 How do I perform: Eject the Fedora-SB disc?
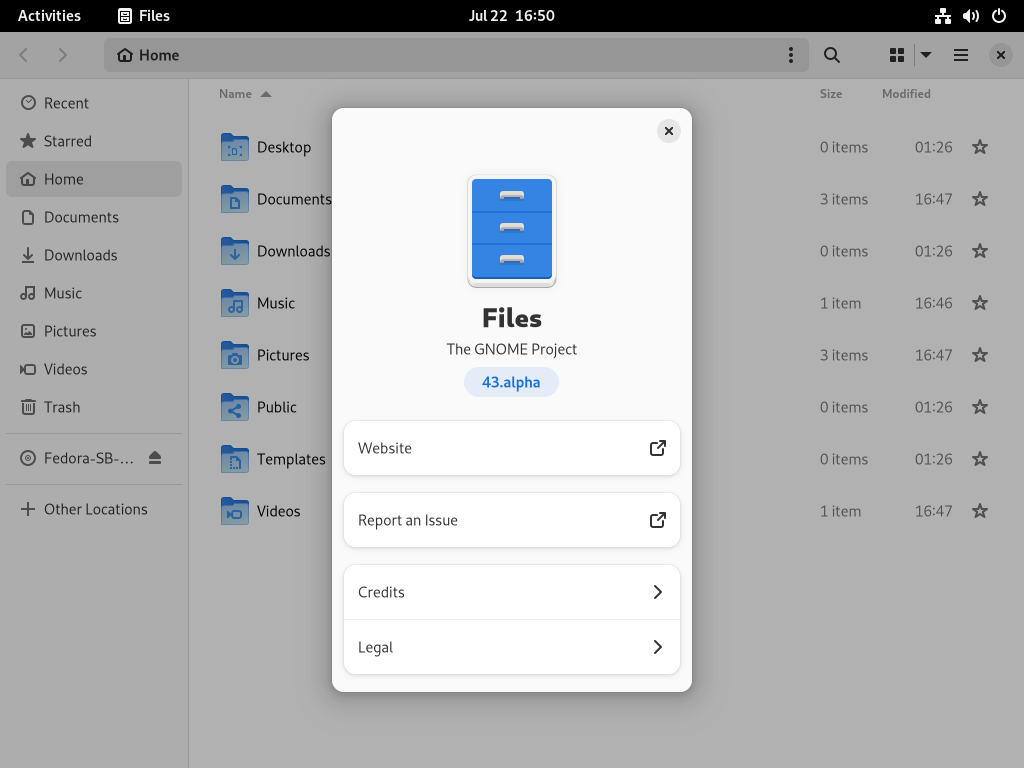[x=155, y=458]
